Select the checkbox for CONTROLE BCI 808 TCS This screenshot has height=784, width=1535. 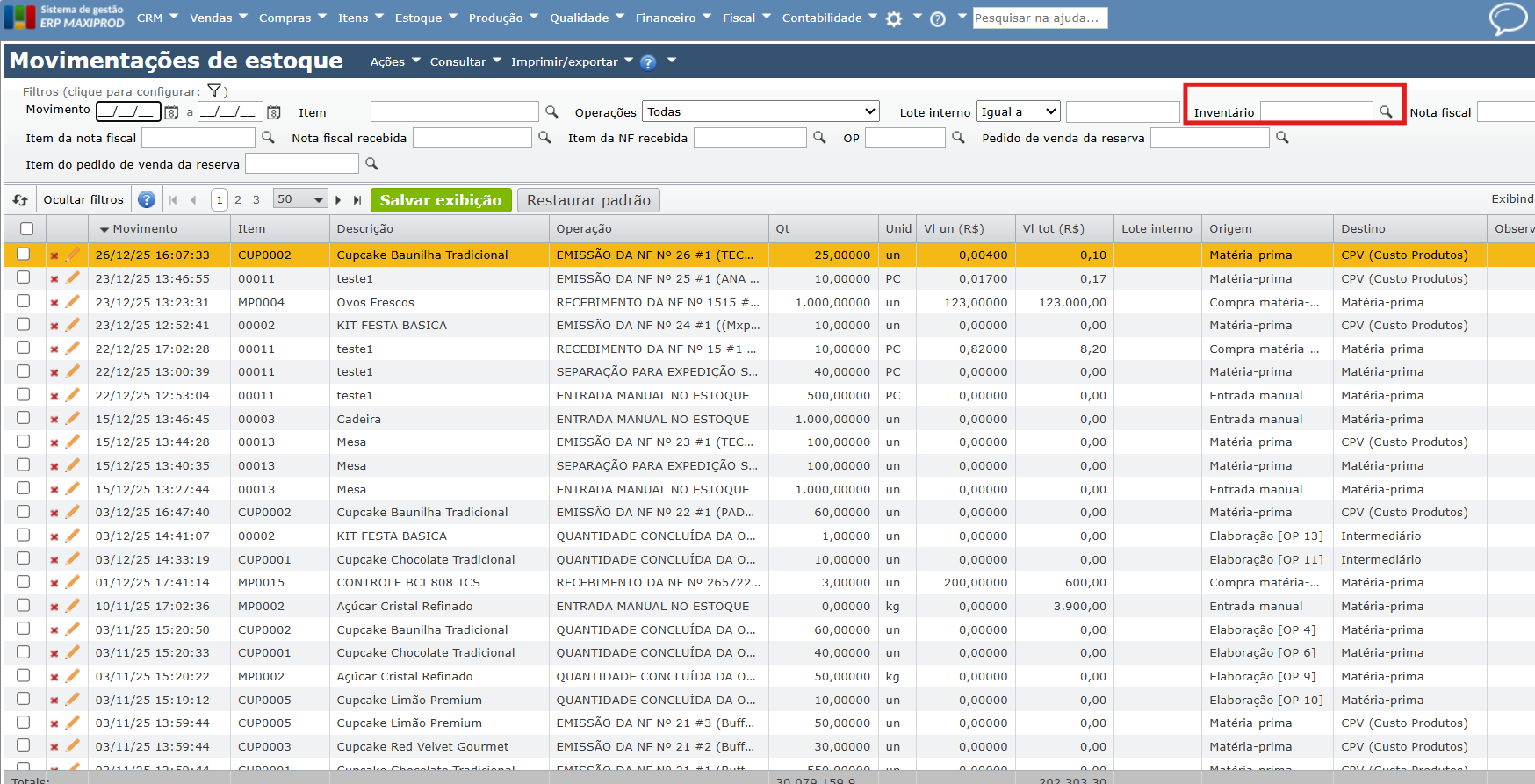click(24, 582)
